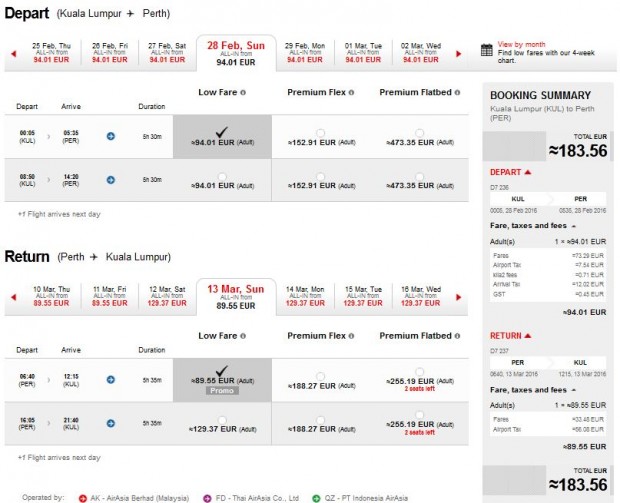Show flight details for 16:05 PER departure

click(111, 424)
